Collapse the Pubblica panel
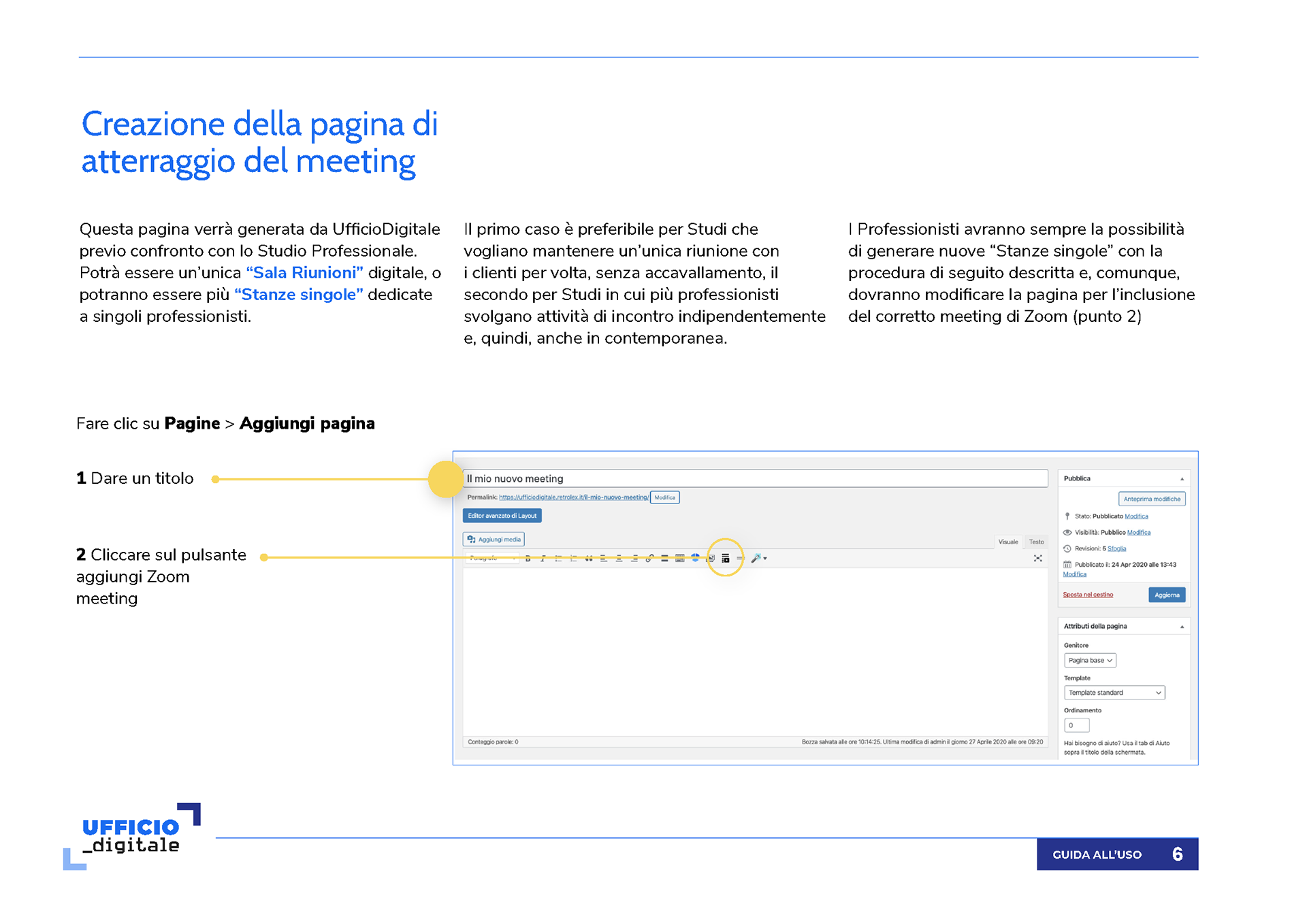This screenshot has width=1307, height=924. click(x=1182, y=479)
